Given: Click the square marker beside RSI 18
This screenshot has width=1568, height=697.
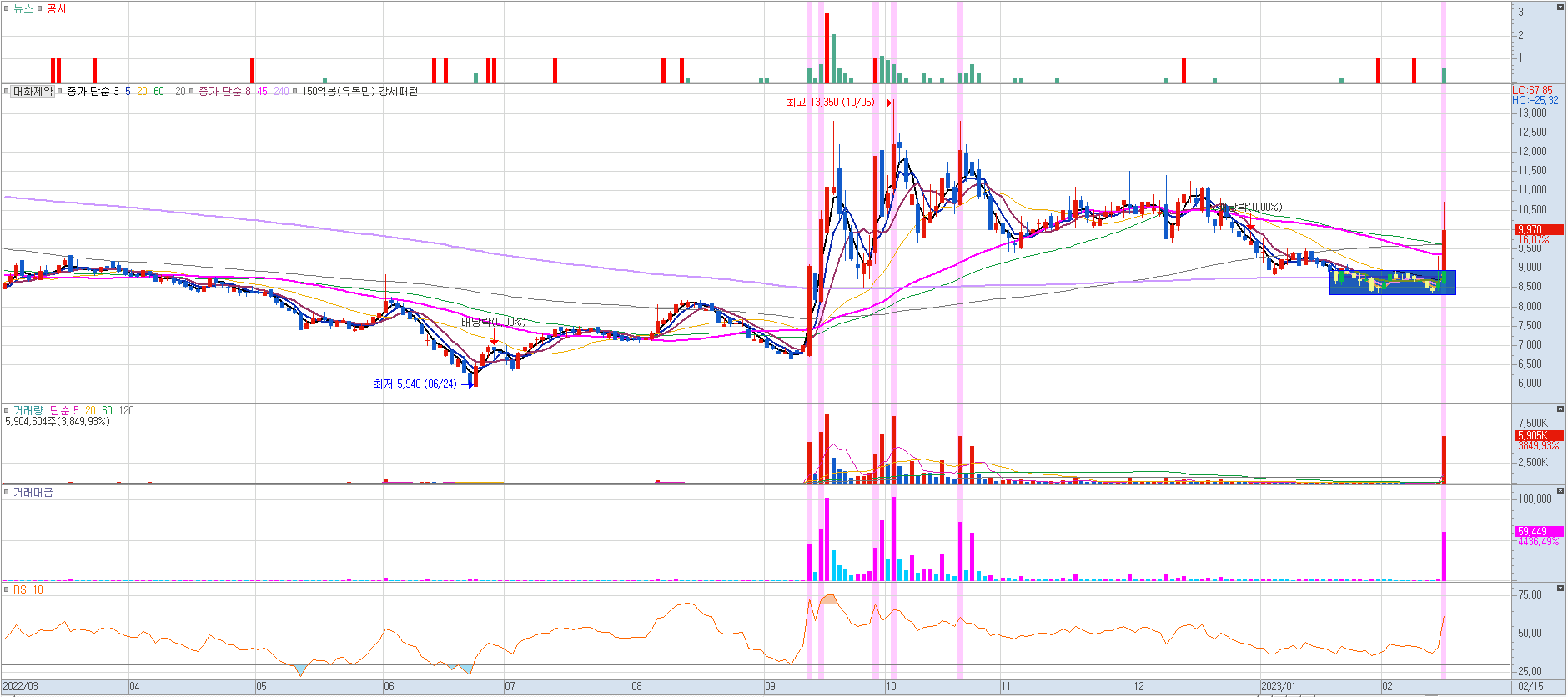Looking at the screenshot, I should click(x=7, y=589).
